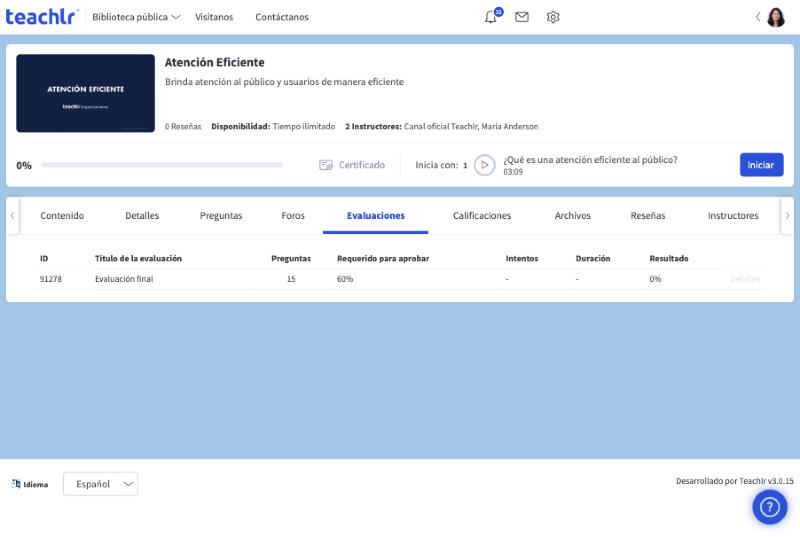Click the Teachlr logo
800x537 pixels.
tap(42, 16)
